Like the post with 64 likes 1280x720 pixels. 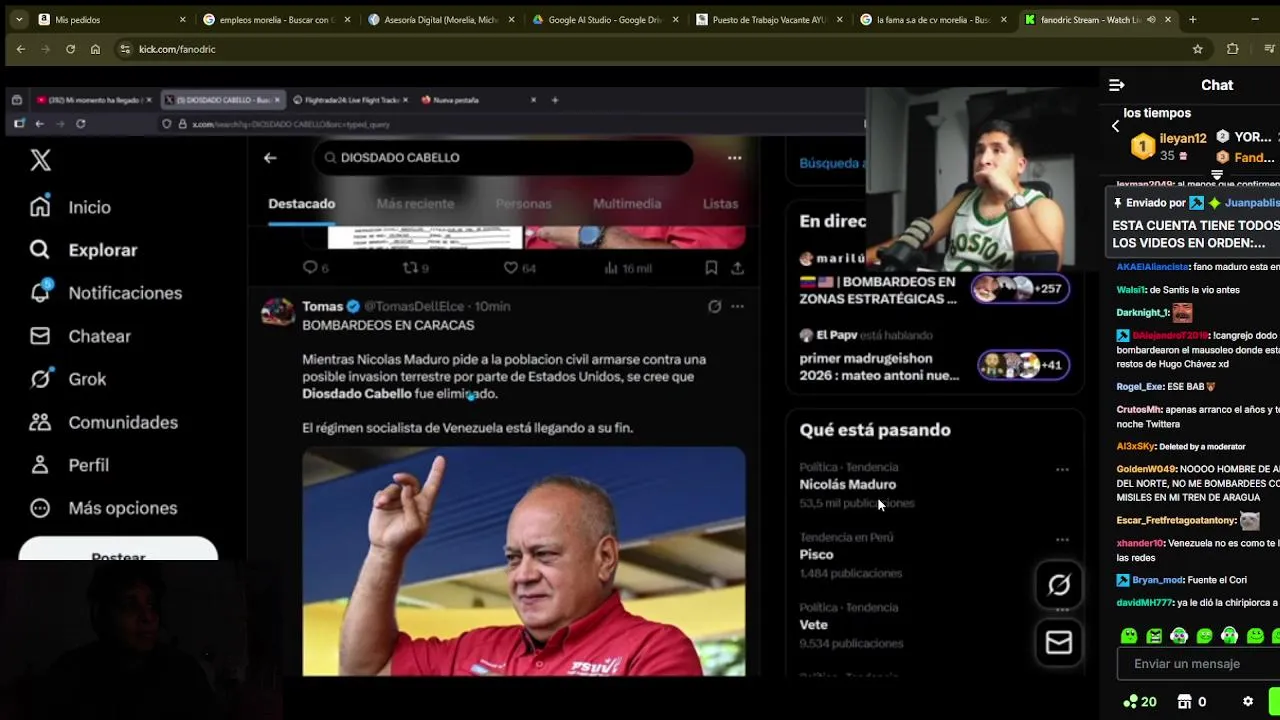(511, 268)
